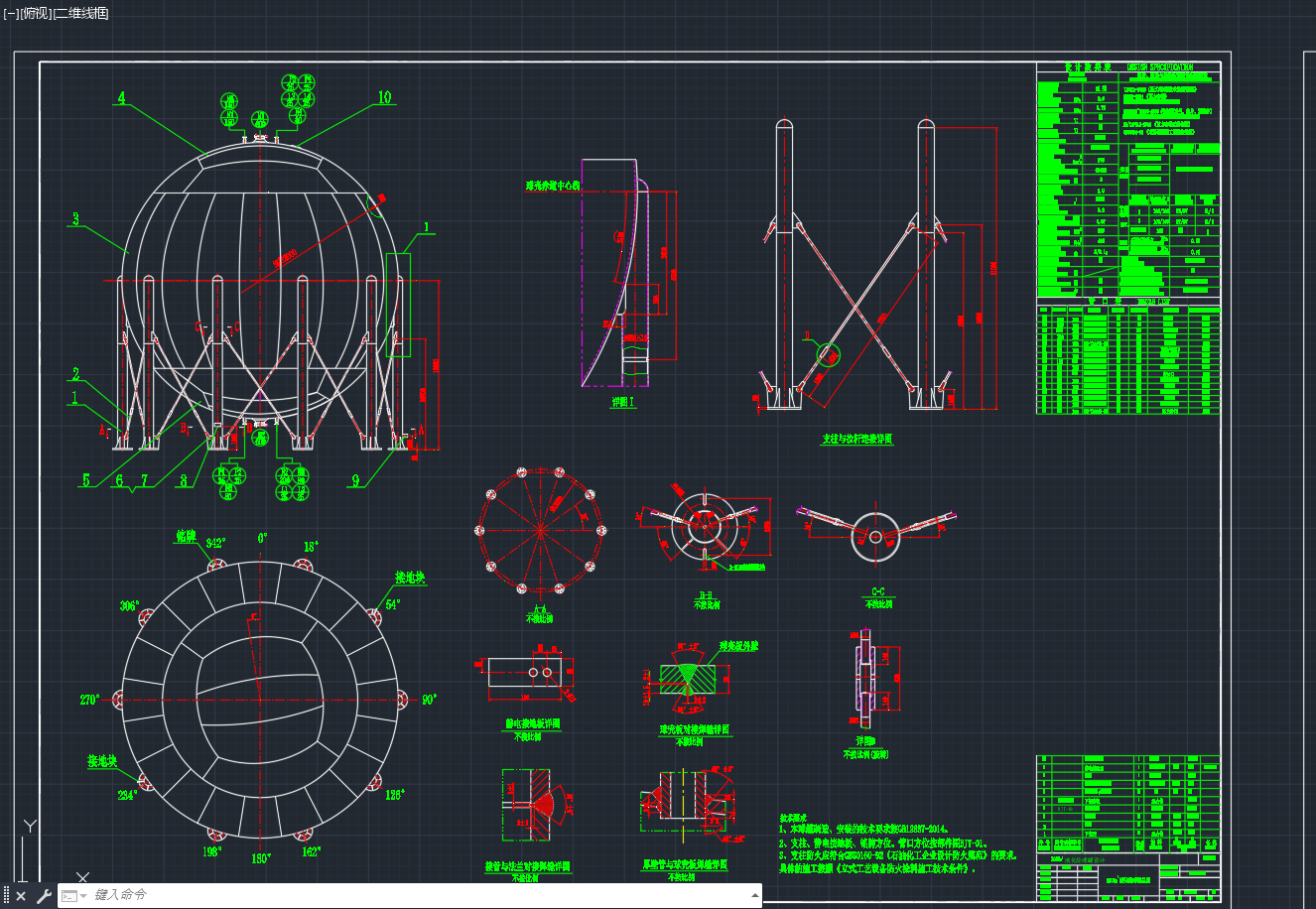Viewport: 1316px width, 909px height.
Task: Select part number 7 leader label
Action: pyautogui.click(x=144, y=480)
